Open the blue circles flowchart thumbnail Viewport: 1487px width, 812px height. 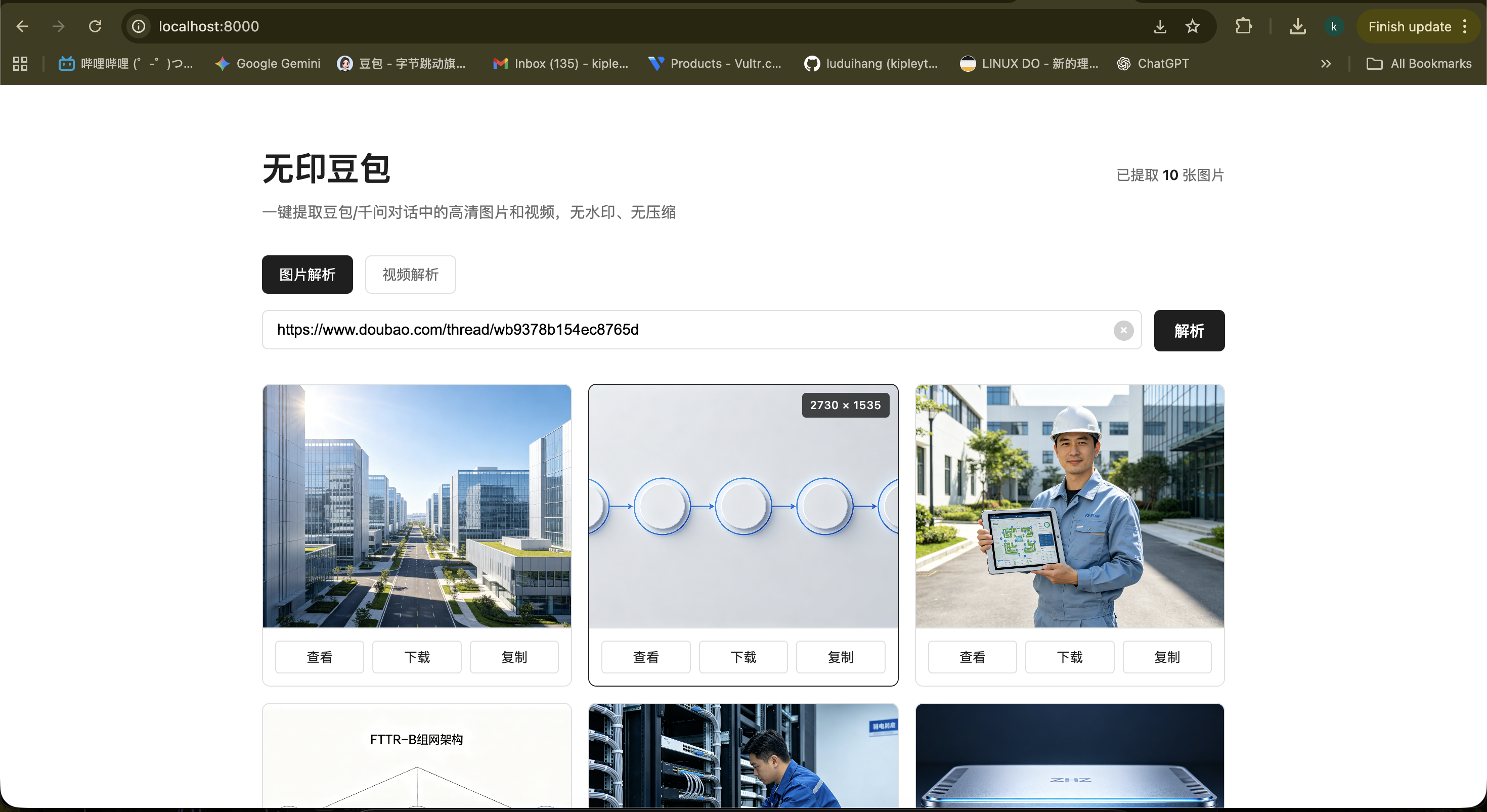743,506
